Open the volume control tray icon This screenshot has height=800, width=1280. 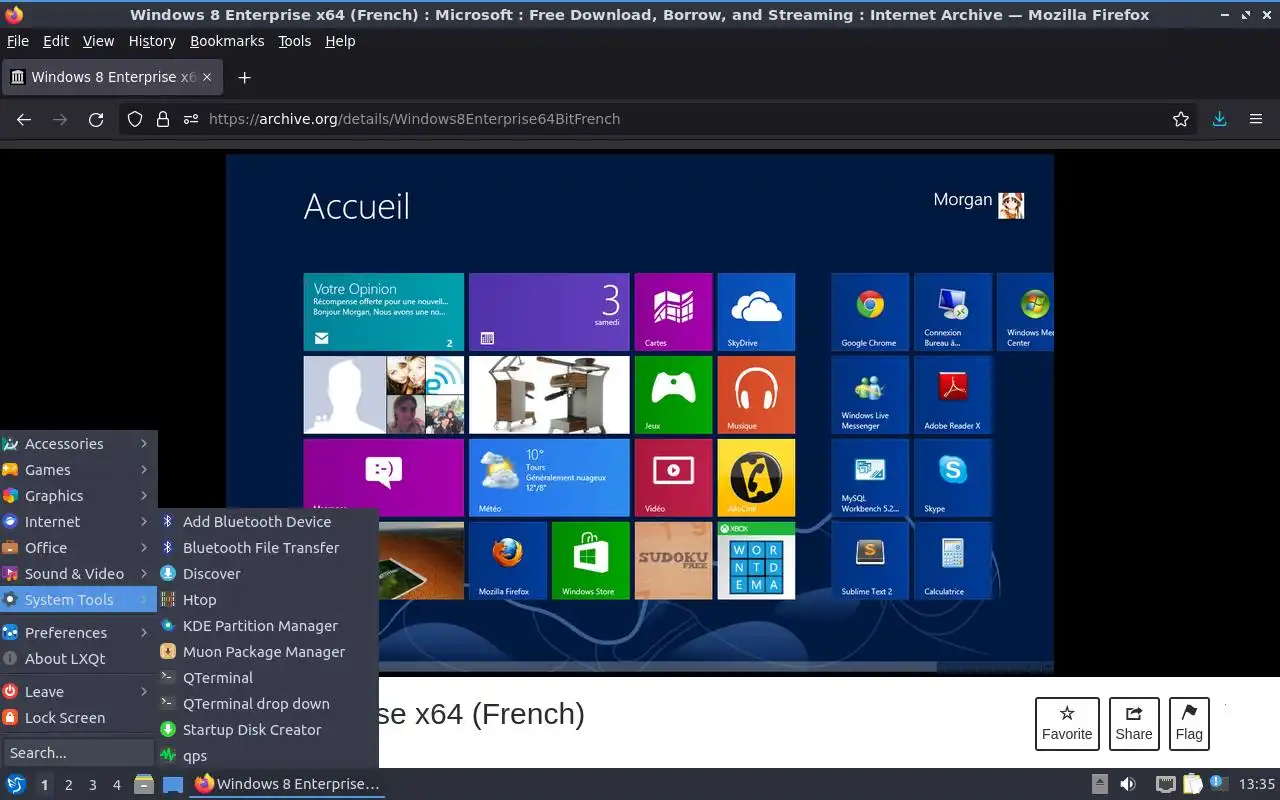pos(1127,785)
